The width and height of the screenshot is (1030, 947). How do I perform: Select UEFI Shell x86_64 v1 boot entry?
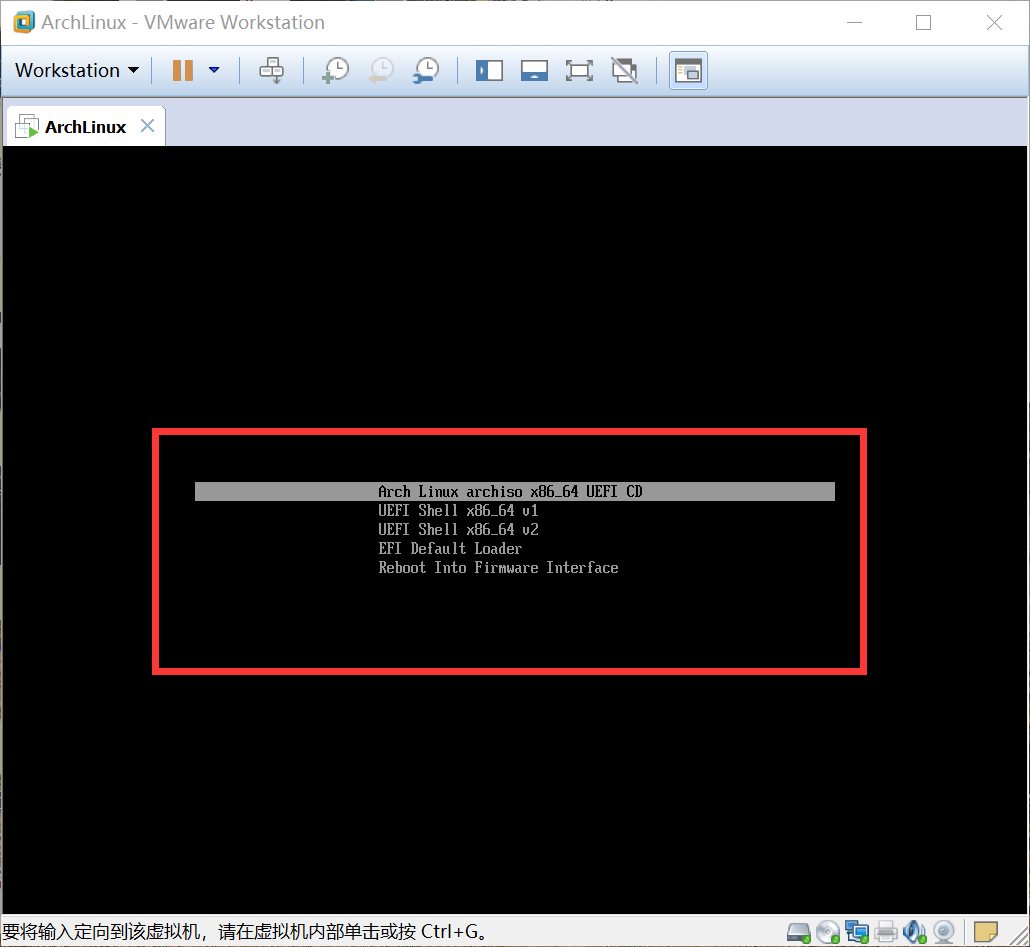pyautogui.click(x=458, y=510)
